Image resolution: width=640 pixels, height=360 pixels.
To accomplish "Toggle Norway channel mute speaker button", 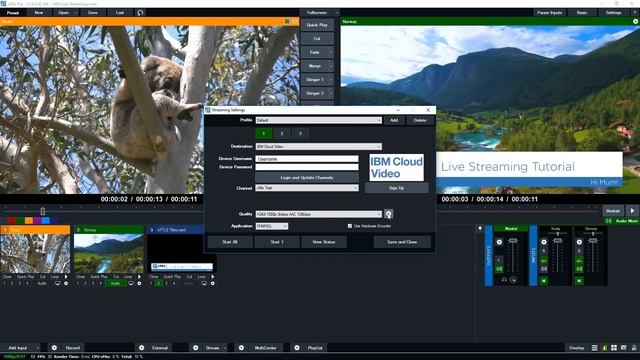I will click(x=579, y=269).
